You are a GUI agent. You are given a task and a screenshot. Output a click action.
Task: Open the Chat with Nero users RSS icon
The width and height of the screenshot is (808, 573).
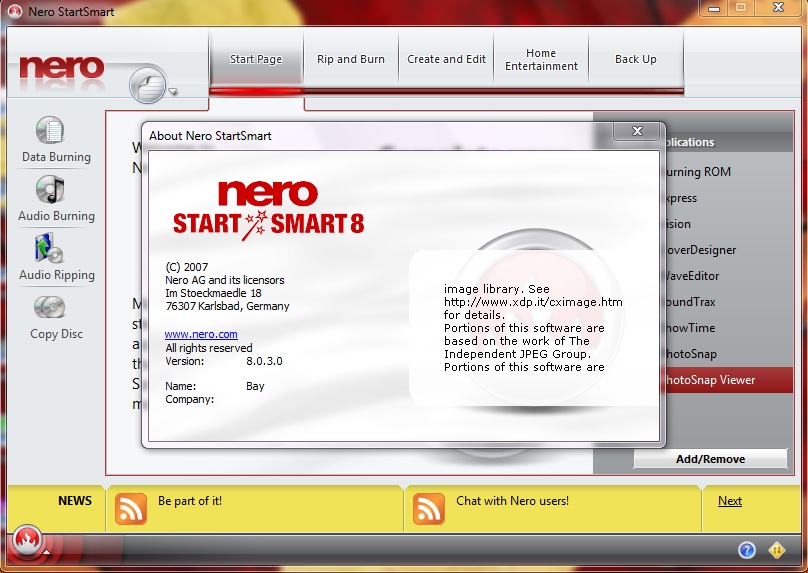pos(428,509)
